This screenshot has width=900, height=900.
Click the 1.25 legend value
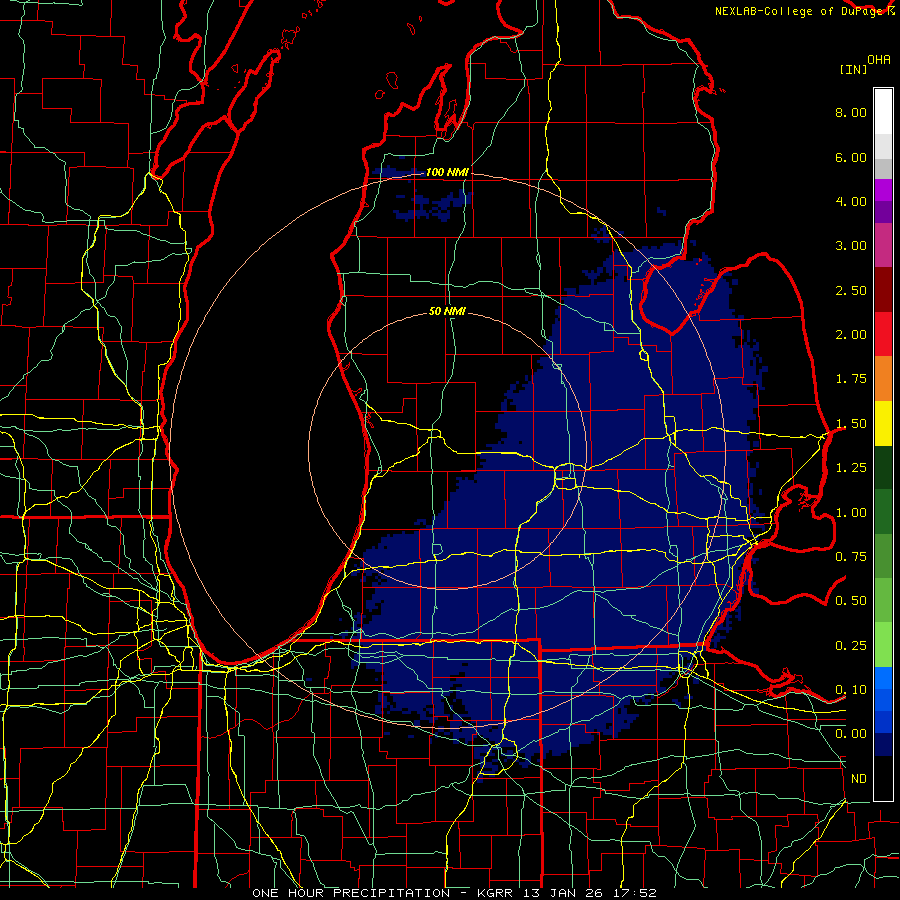pyautogui.click(x=851, y=468)
